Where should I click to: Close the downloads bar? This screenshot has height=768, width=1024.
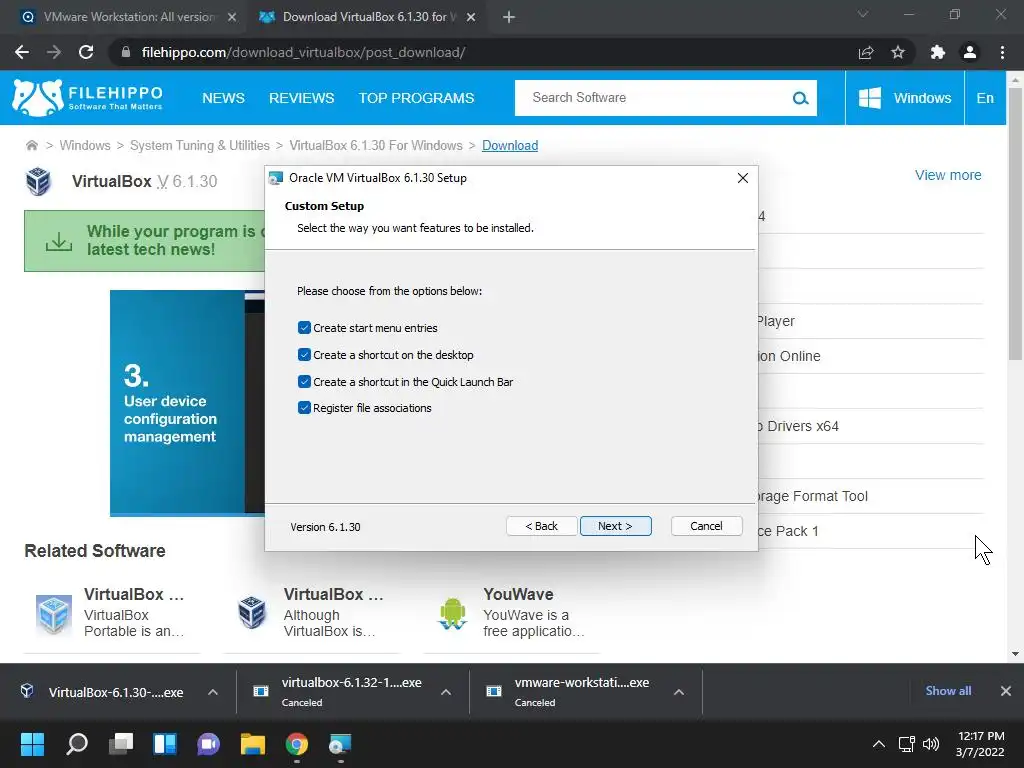click(1006, 691)
